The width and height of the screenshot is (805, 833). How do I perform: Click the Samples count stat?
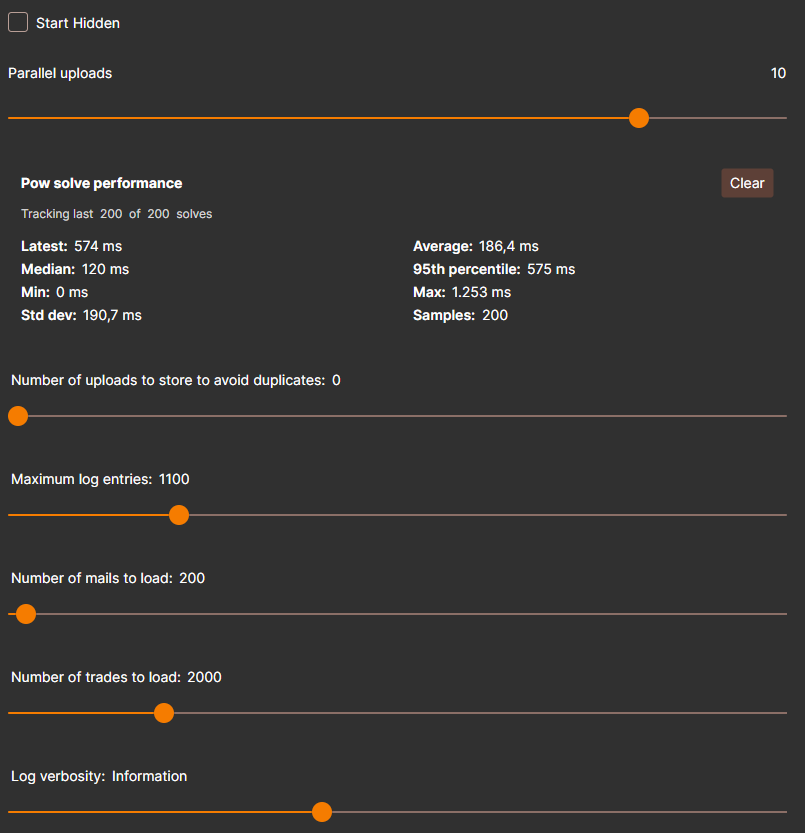(460, 315)
